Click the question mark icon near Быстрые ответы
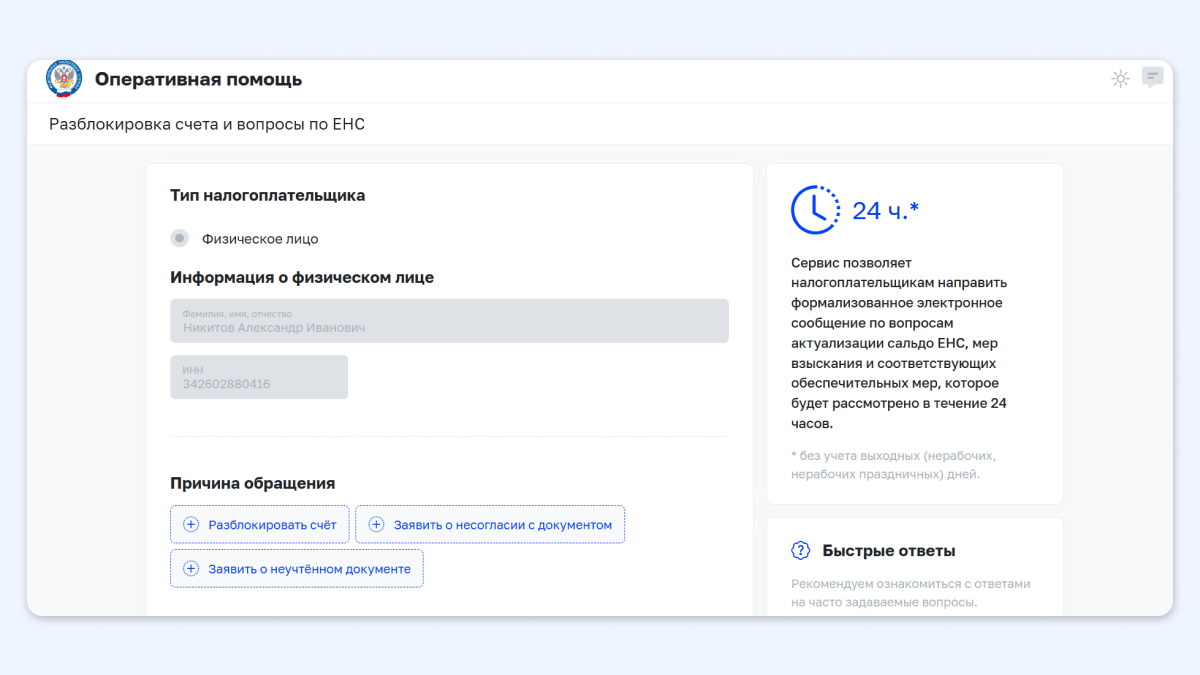 pyautogui.click(x=801, y=551)
